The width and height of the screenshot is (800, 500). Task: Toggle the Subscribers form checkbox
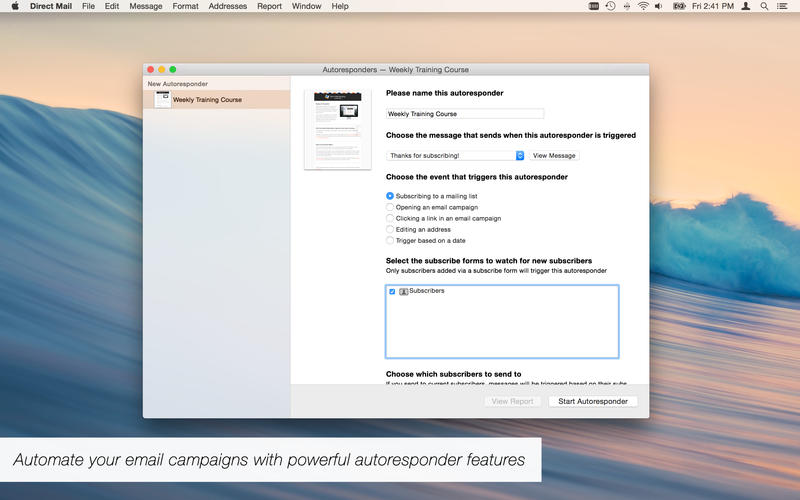392,291
